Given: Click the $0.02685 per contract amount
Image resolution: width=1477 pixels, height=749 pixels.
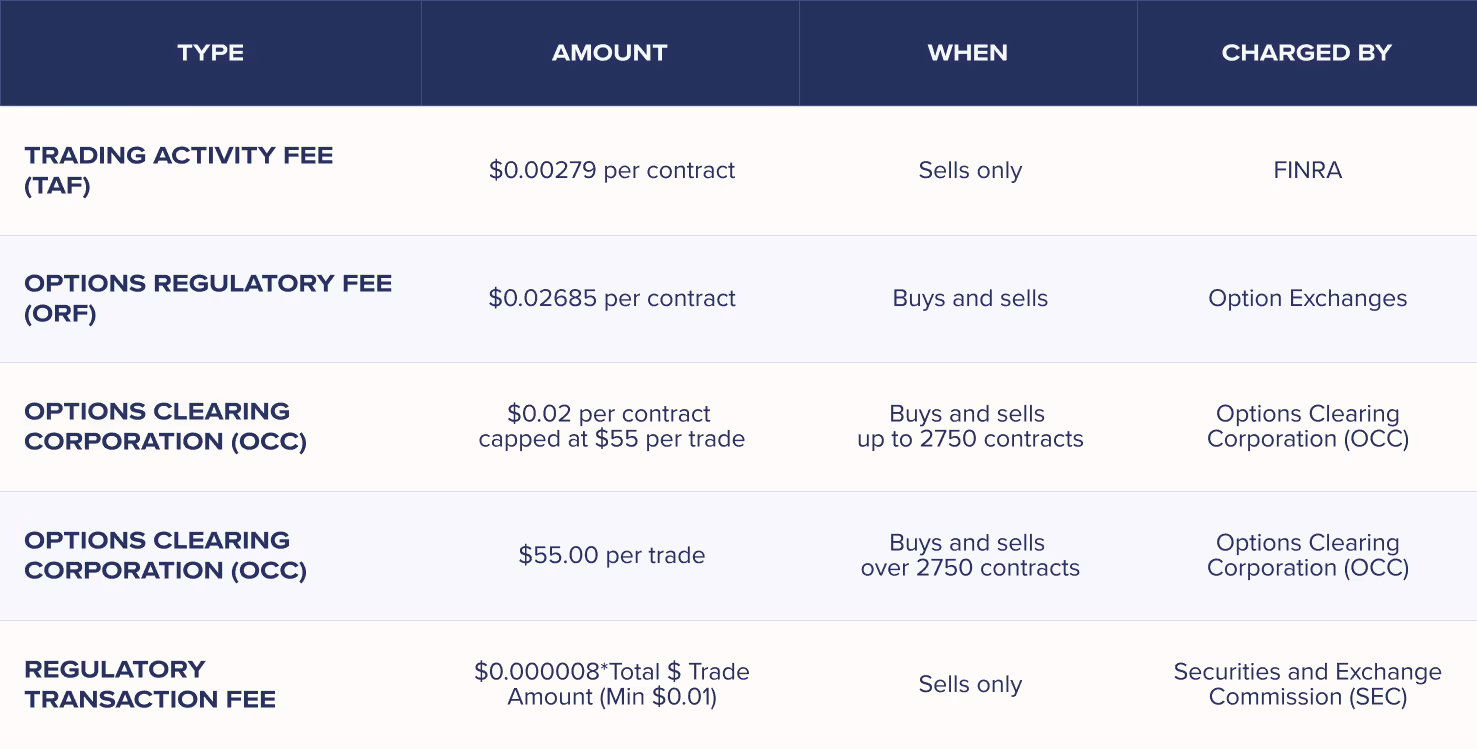Looking at the screenshot, I should (611, 298).
